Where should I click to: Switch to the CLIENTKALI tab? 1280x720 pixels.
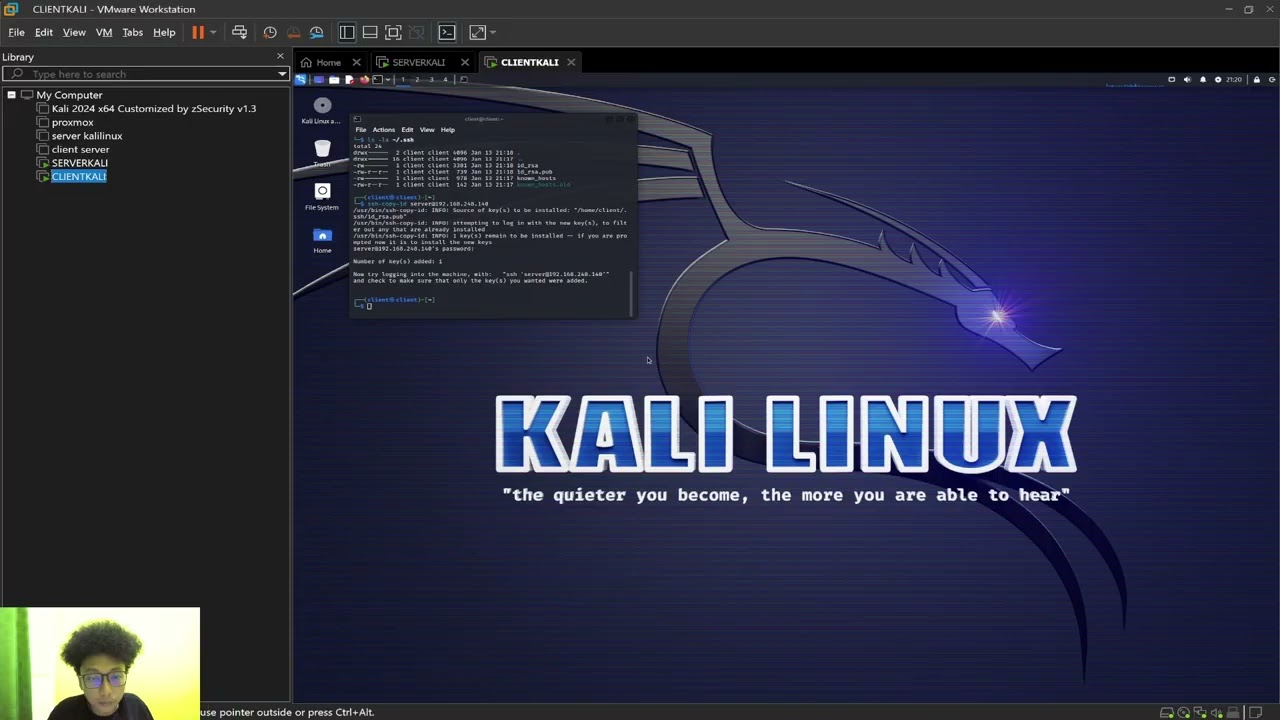pos(529,62)
